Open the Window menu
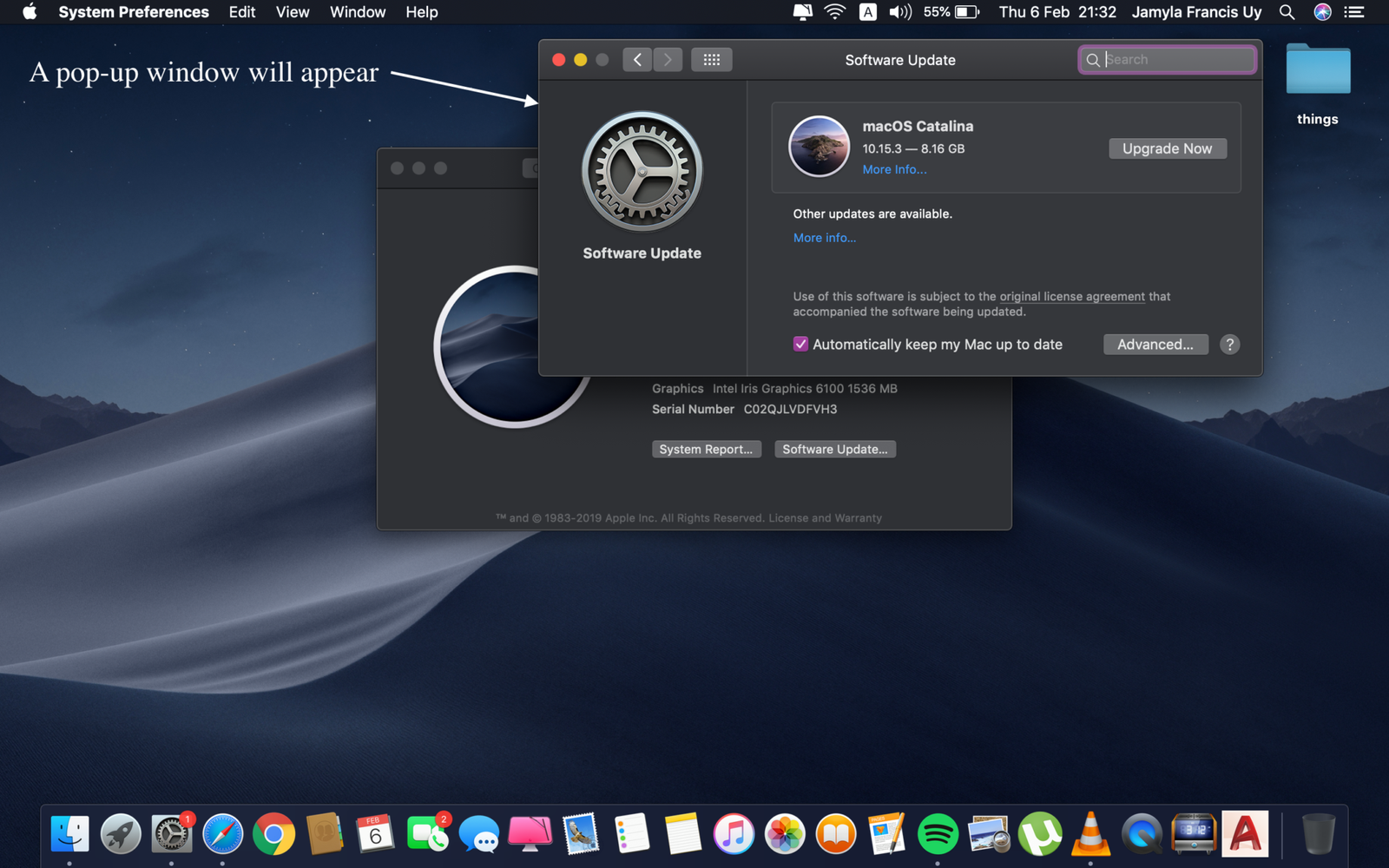 click(x=357, y=12)
